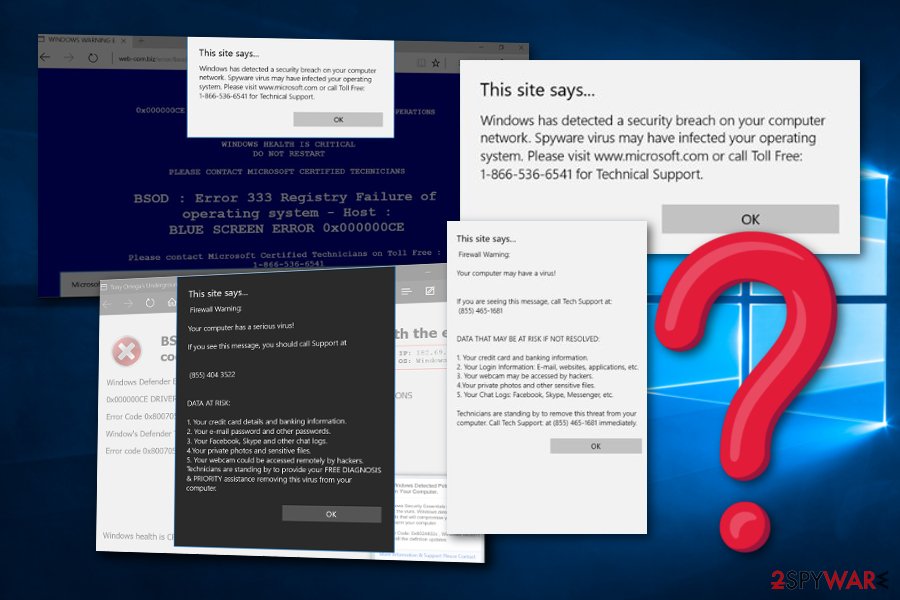
Task: Click OK in the dark Firewall Warning dialog
Action: (x=331, y=514)
